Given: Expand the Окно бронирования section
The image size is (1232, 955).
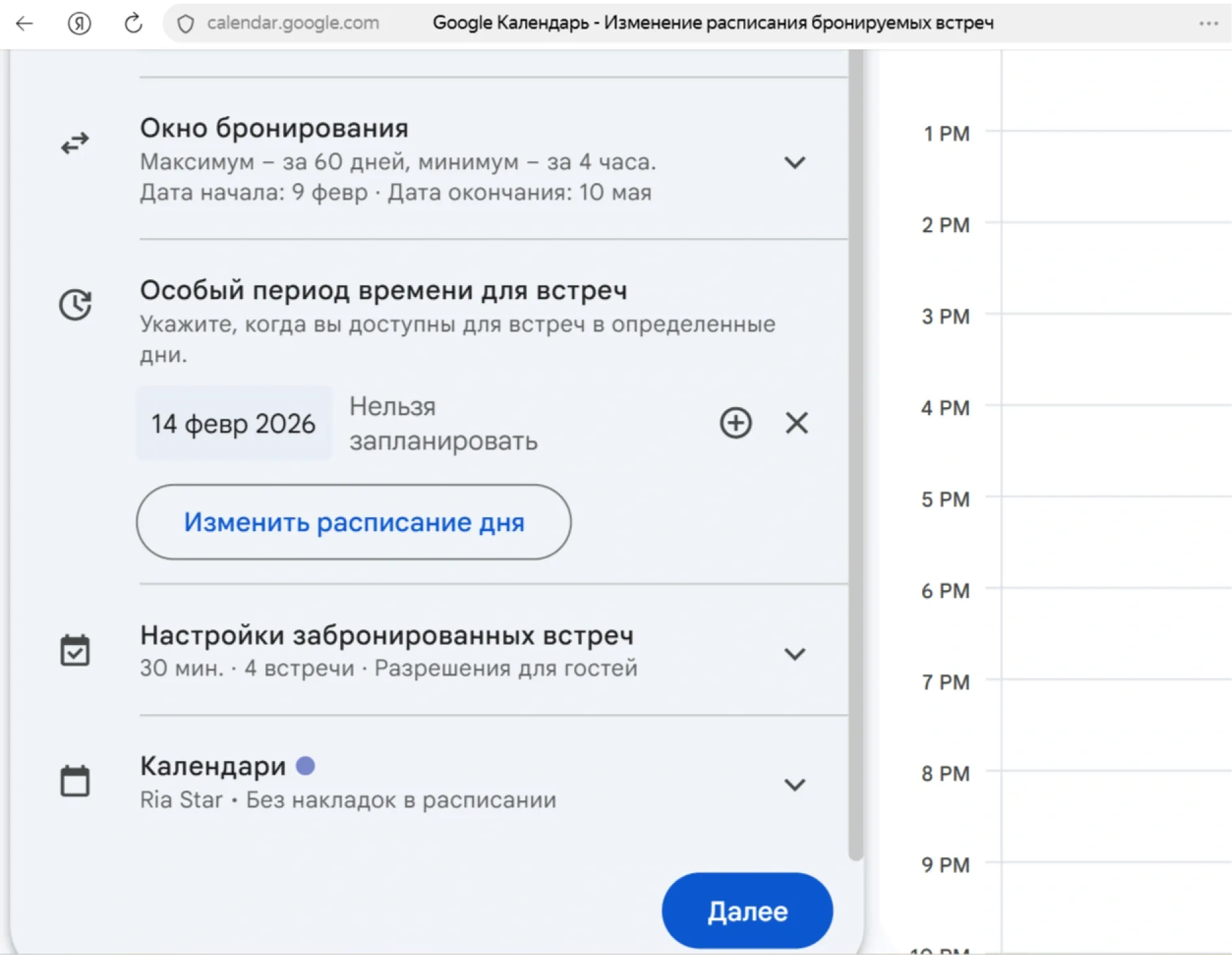Looking at the screenshot, I should tap(795, 163).
